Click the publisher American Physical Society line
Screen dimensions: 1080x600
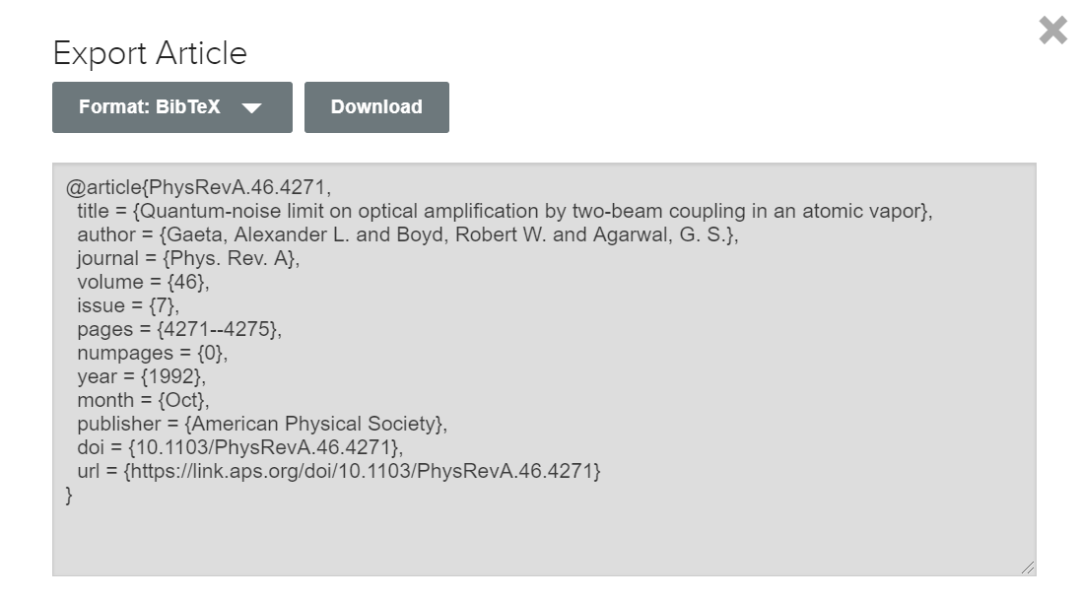point(262,424)
